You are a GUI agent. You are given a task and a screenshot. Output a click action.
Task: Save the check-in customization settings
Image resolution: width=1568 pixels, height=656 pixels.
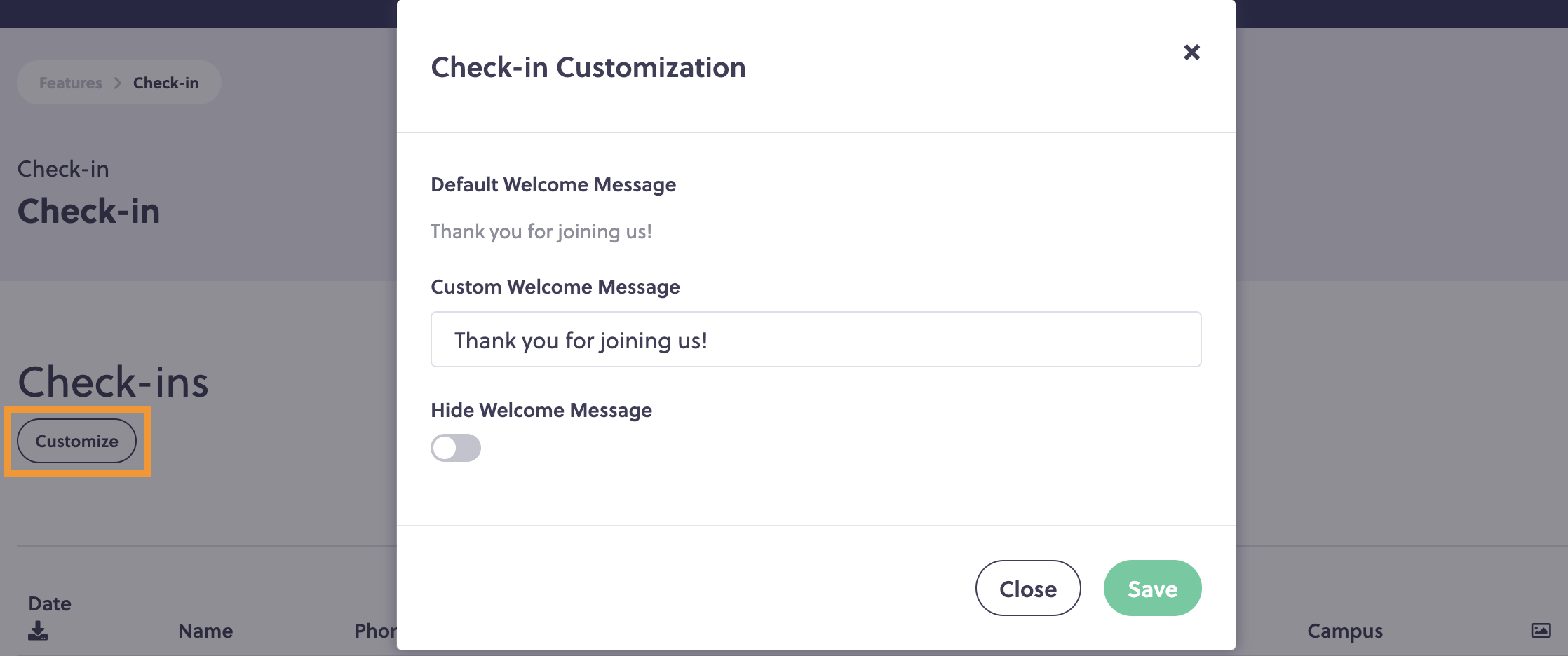[1152, 588]
